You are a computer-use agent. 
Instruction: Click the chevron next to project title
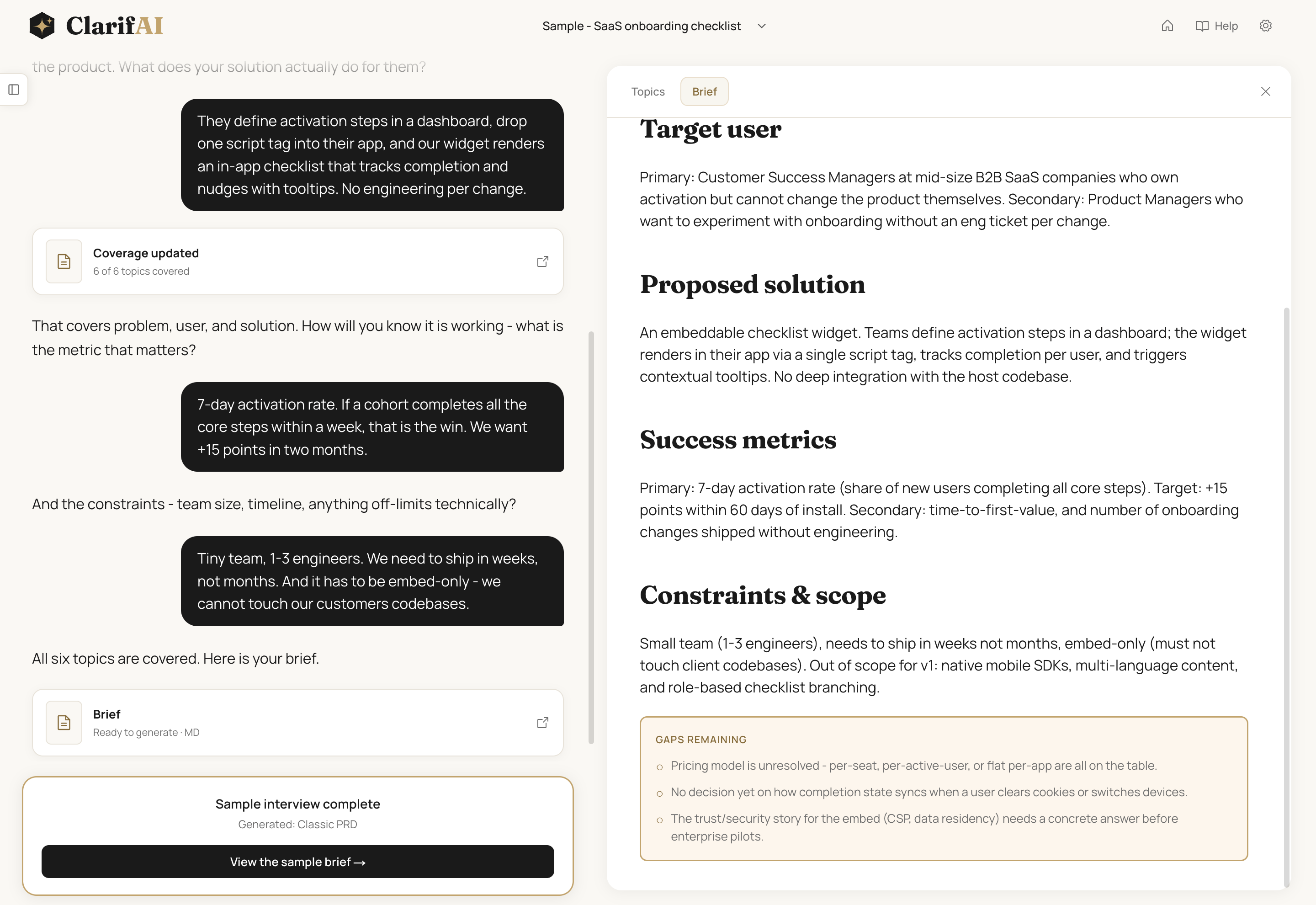(x=762, y=26)
